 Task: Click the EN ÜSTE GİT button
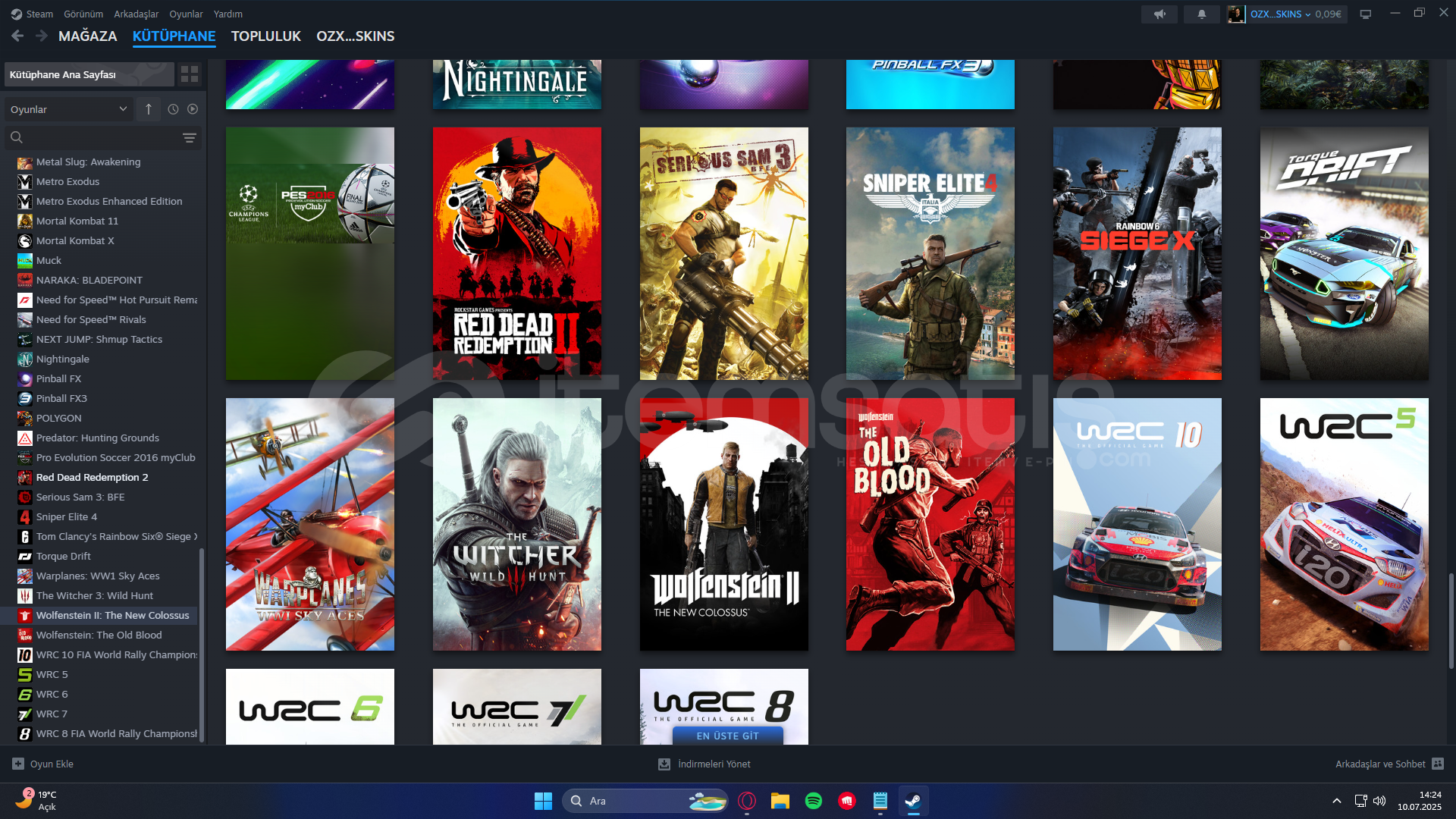coord(727,736)
